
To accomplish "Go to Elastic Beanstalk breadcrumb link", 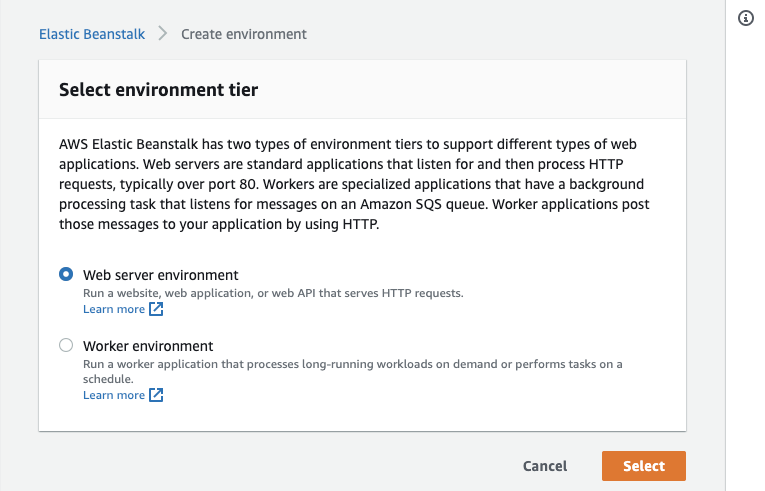I will coord(92,34).
